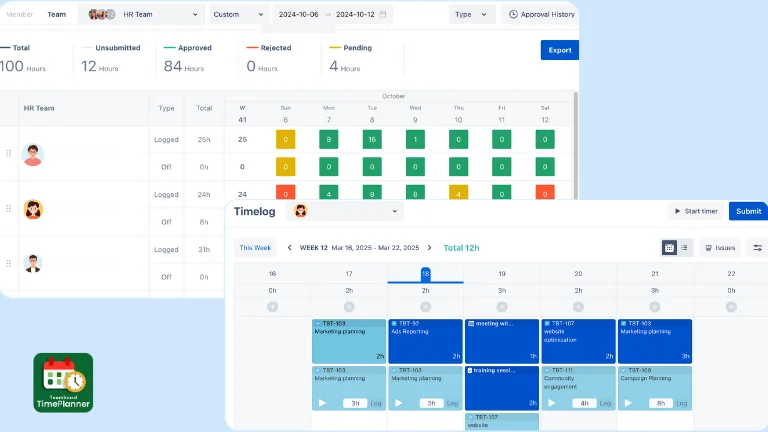Click the calendar grid view icon in Timelog

point(670,248)
